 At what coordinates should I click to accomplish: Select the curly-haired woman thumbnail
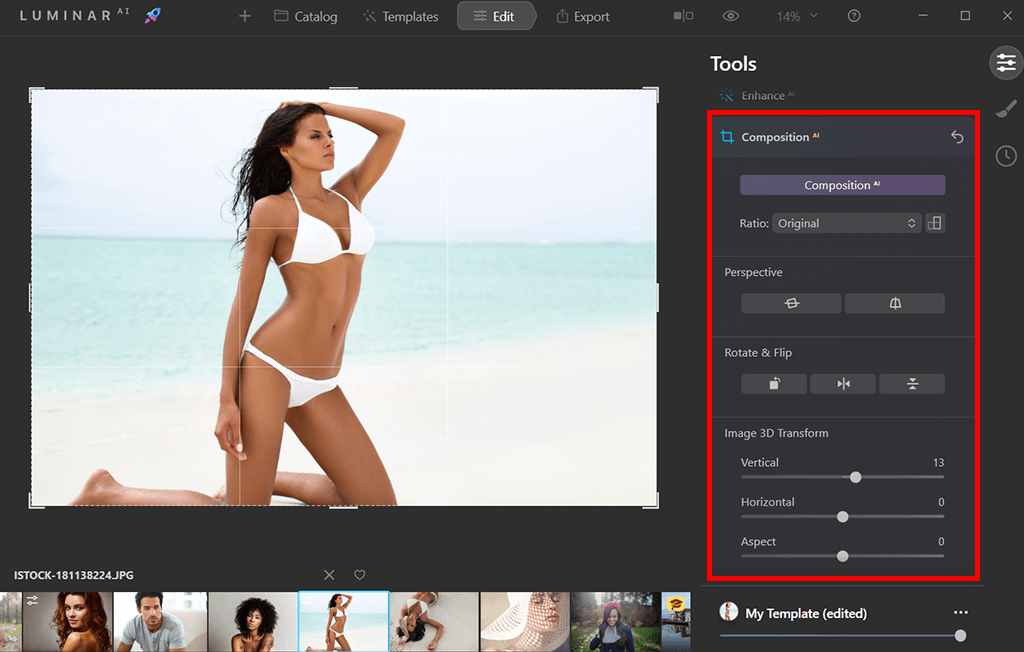[253, 622]
